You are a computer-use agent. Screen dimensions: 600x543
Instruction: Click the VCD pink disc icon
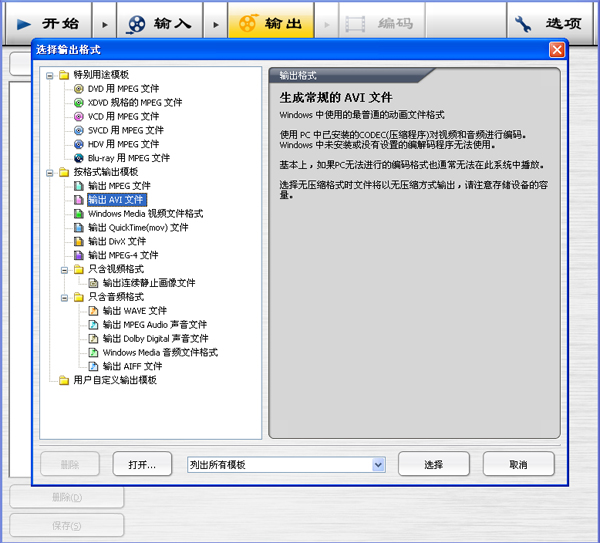[x=78, y=116]
